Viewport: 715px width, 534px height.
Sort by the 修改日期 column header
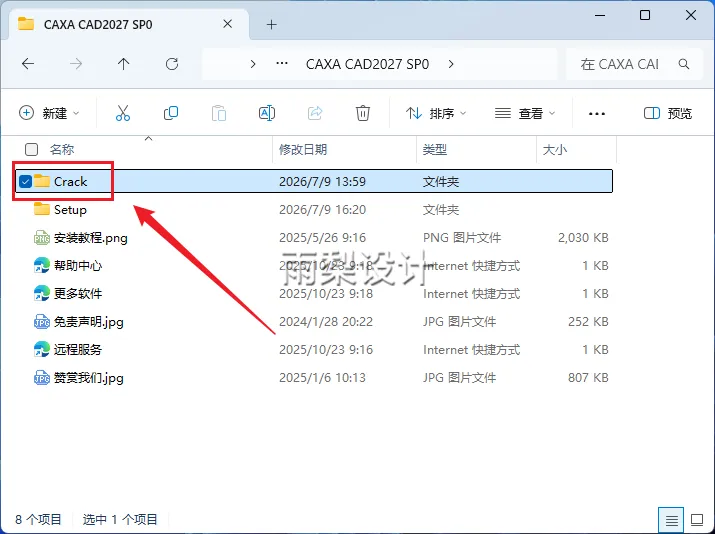[303, 149]
